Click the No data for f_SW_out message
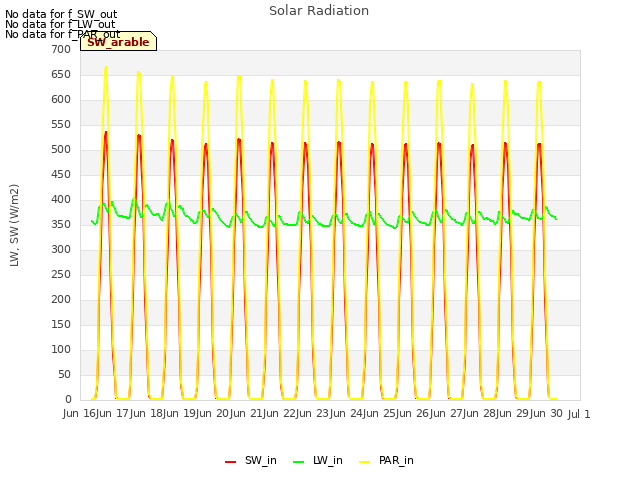The height and width of the screenshot is (480, 640). (61, 14)
